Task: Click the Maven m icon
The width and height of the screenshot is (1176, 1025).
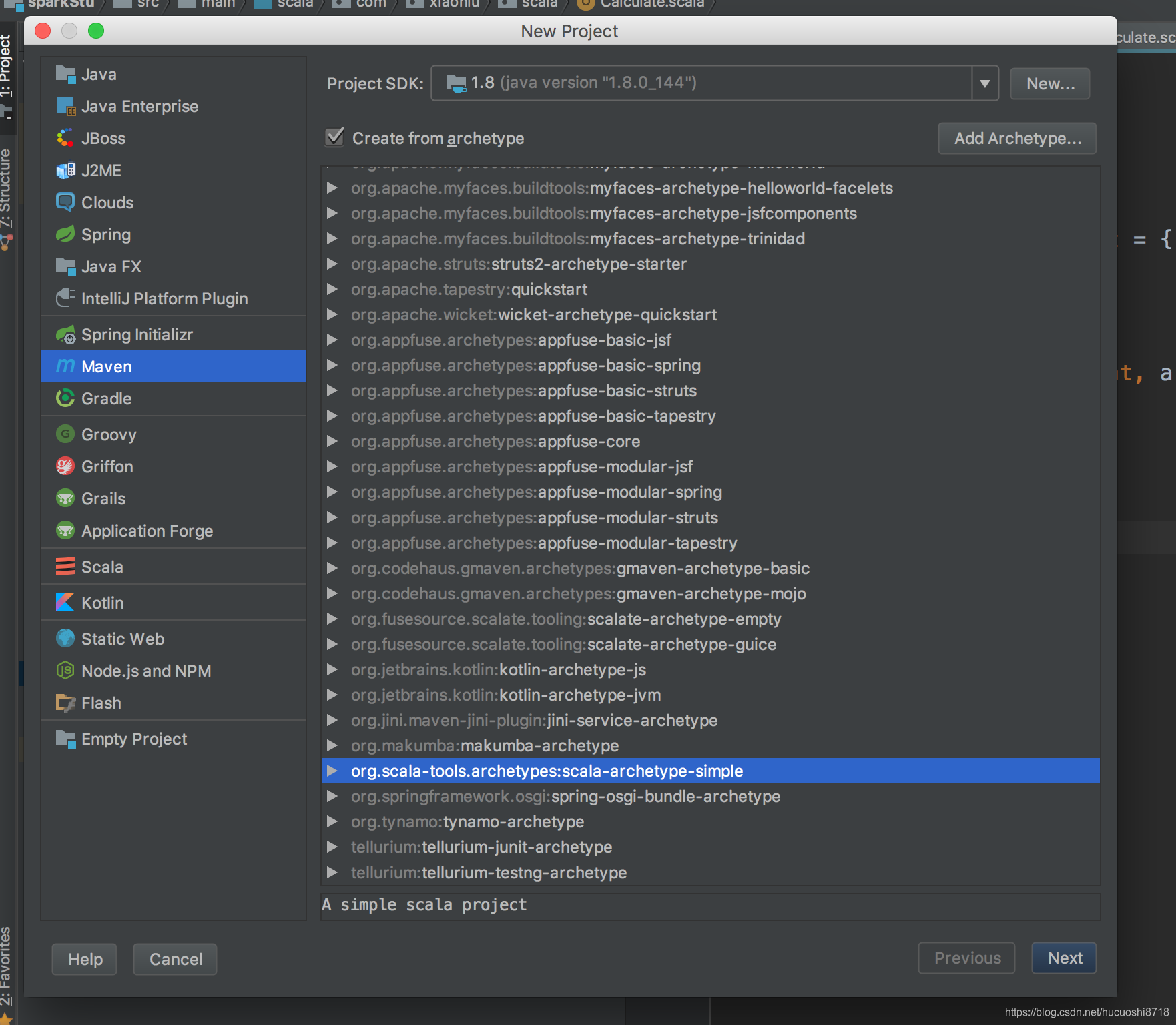Action: 65,366
